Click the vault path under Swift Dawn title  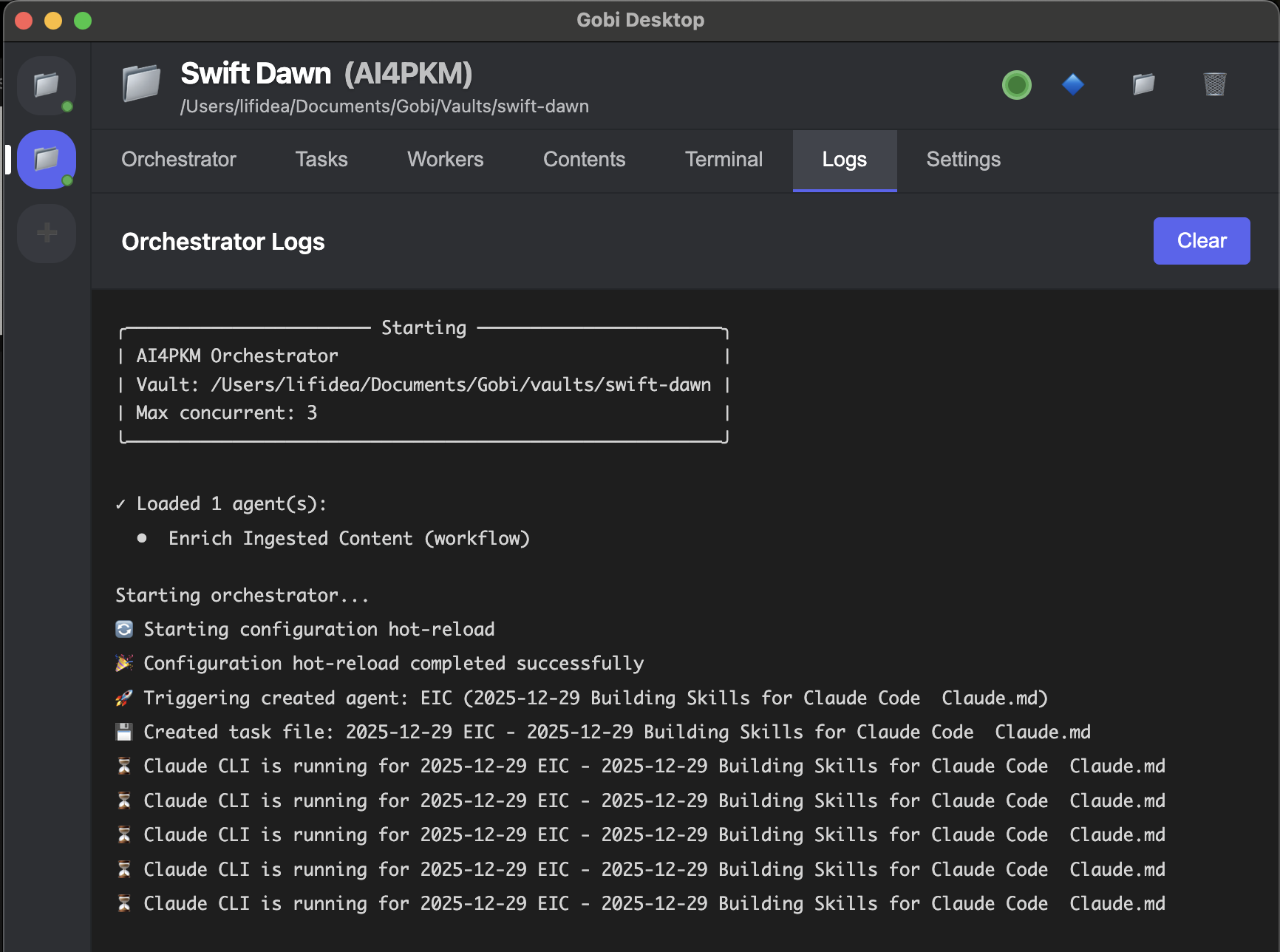click(x=384, y=106)
